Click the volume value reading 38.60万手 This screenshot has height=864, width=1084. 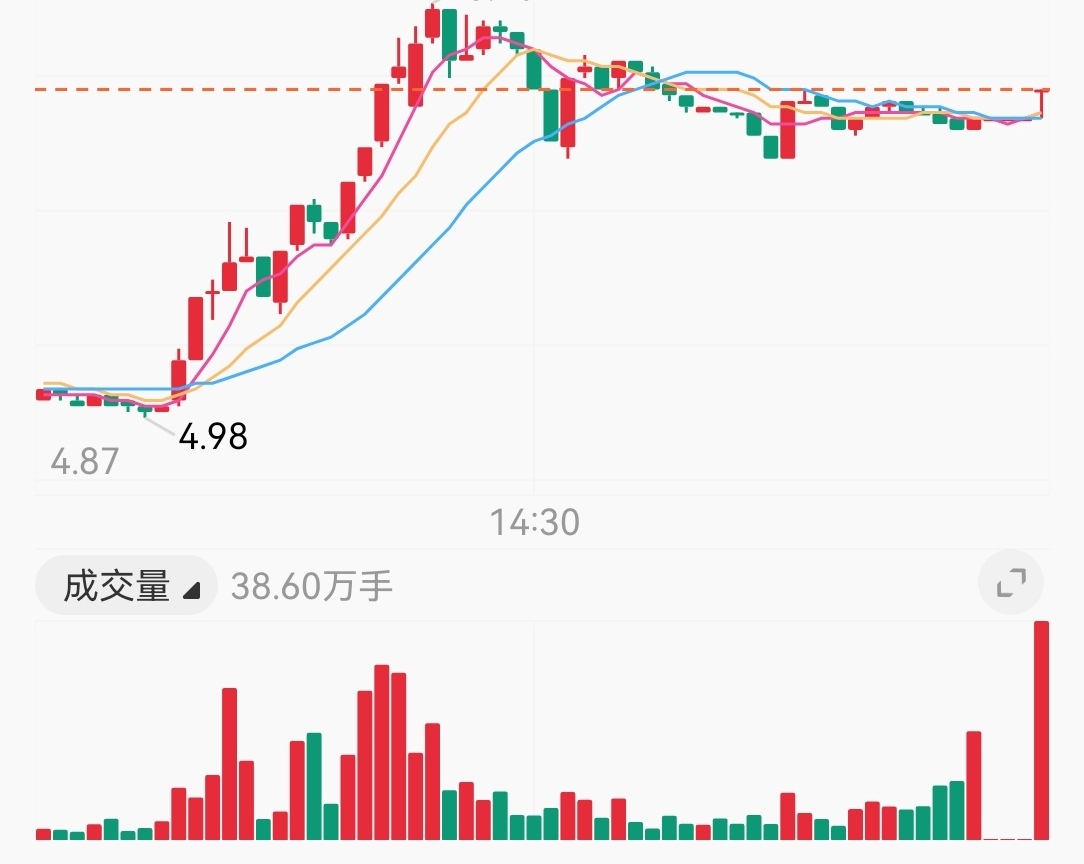(x=310, y=587)
